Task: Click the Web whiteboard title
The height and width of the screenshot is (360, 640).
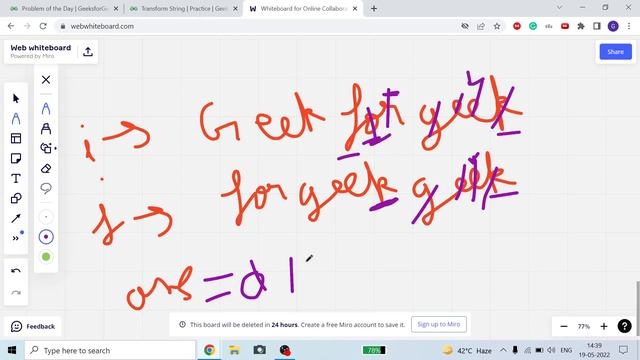Action: tap(41, 48)
